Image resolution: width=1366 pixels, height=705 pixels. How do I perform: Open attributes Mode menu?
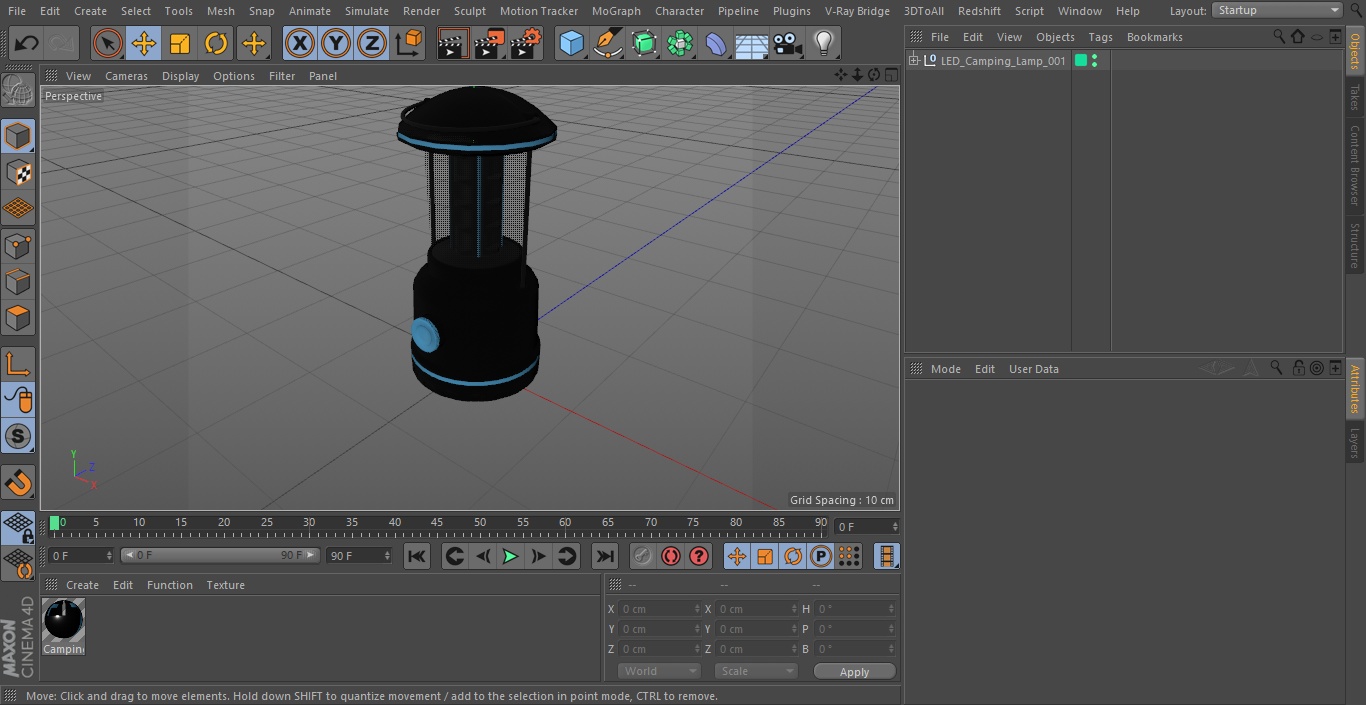(945, 369)
